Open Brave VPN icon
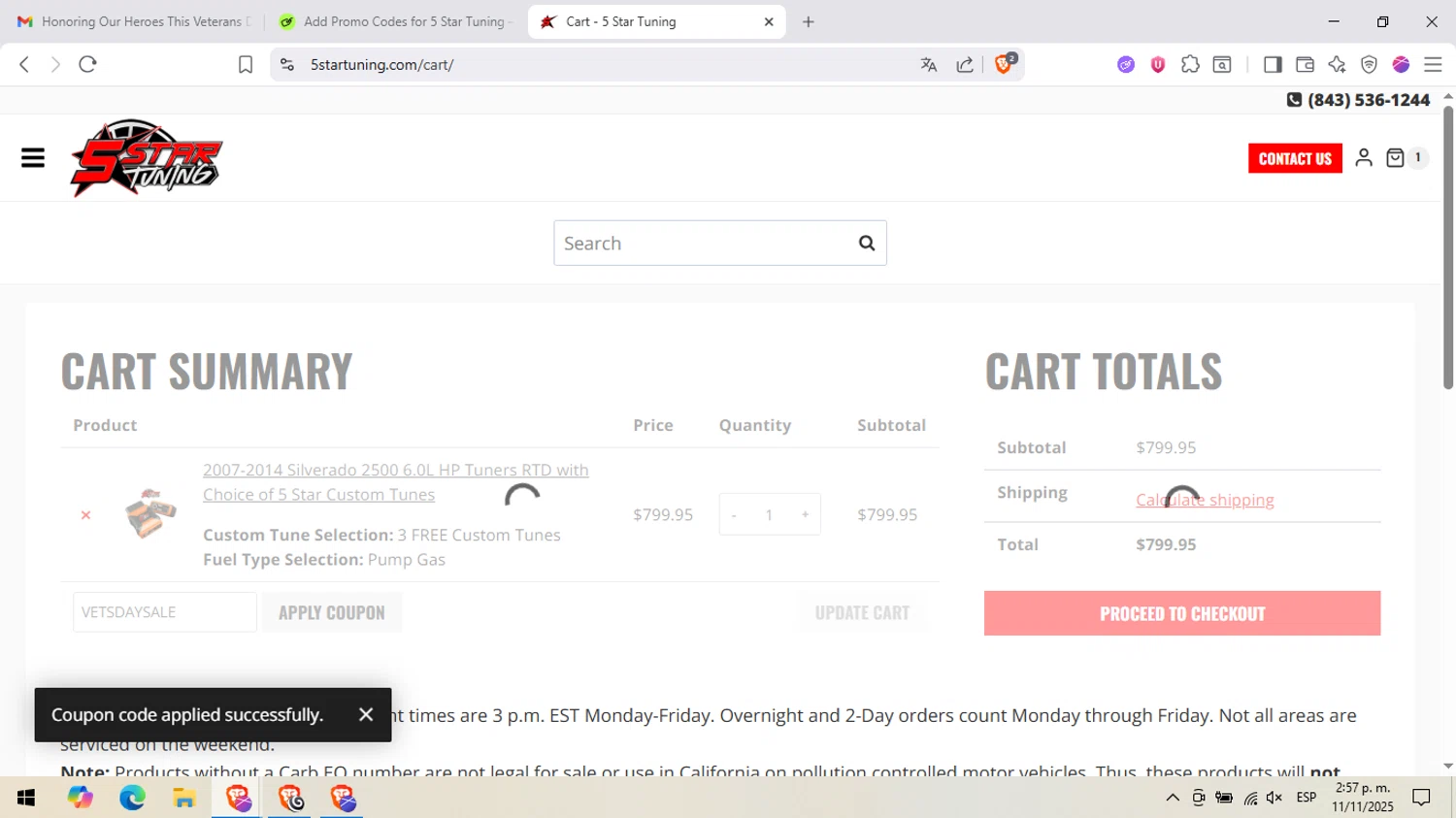This screenshot has width=1456, height=818. pos(1369,64)
